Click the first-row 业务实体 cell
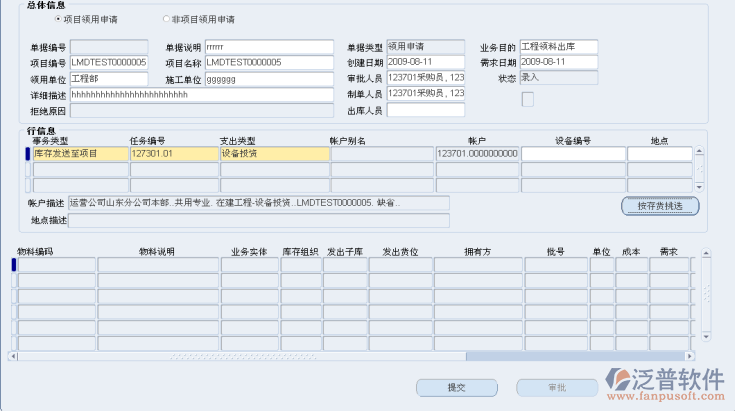 click(x=249, y=264)
